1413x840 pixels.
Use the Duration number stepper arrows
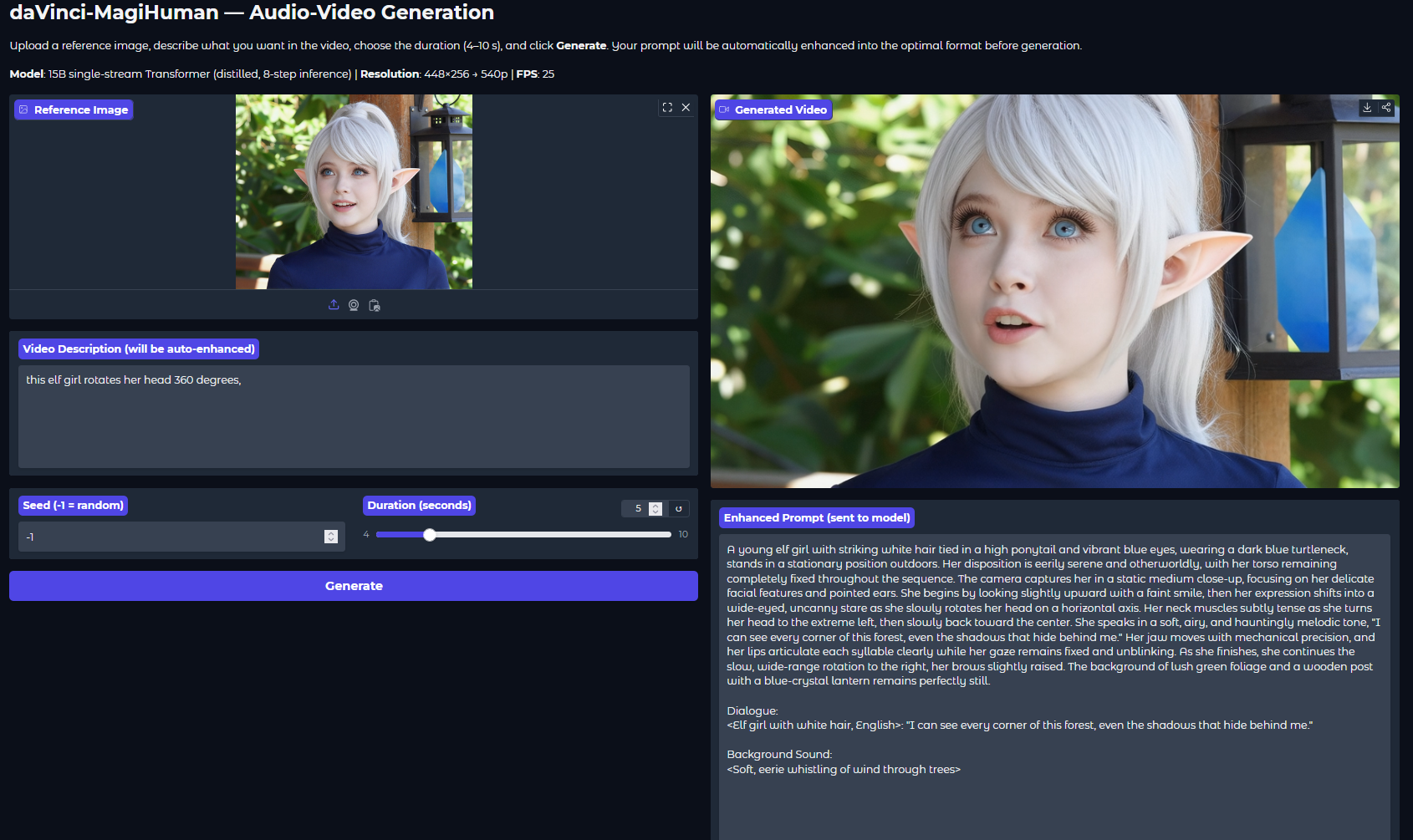(655, 508)
